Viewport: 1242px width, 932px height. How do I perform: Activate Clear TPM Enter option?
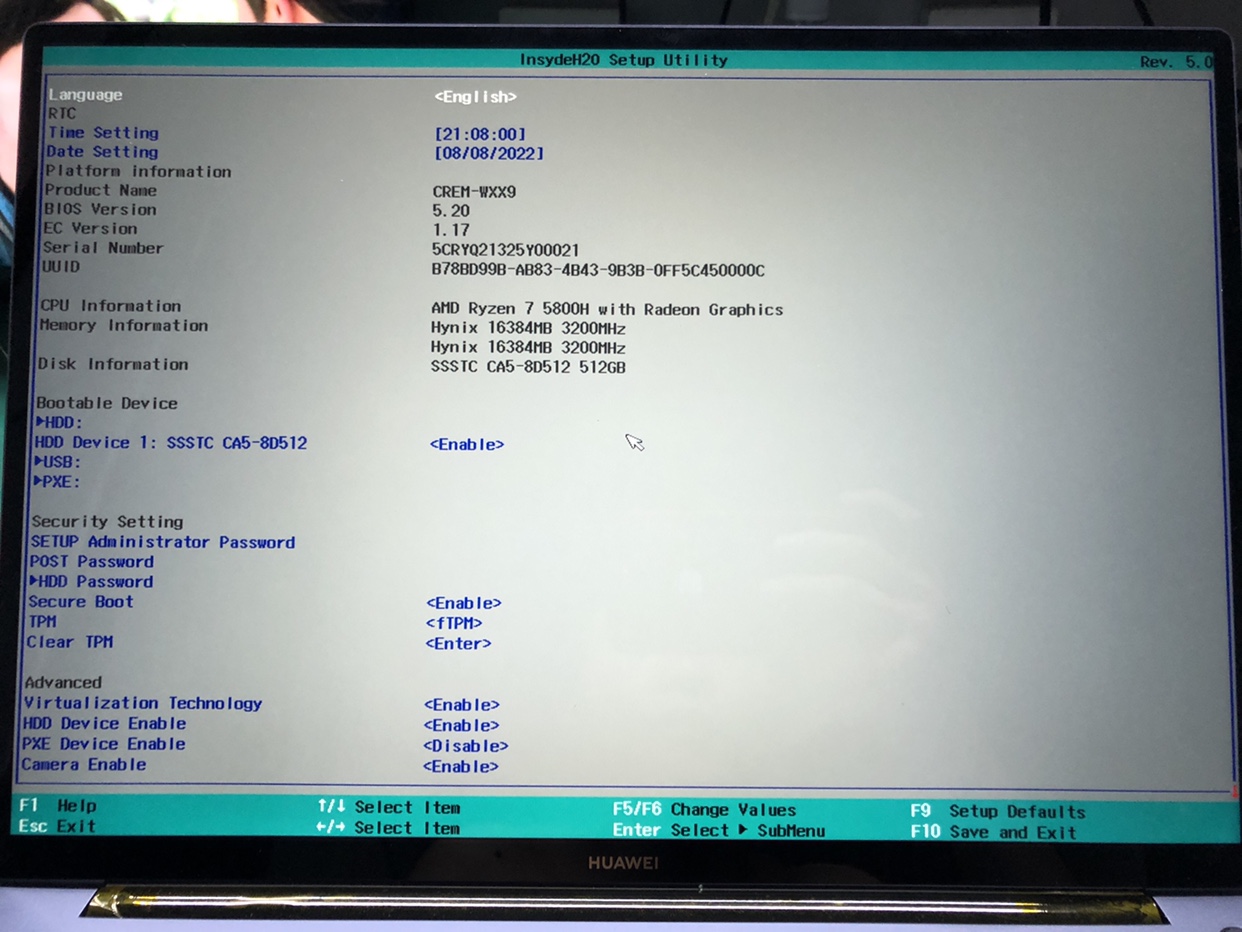(458, 644)
